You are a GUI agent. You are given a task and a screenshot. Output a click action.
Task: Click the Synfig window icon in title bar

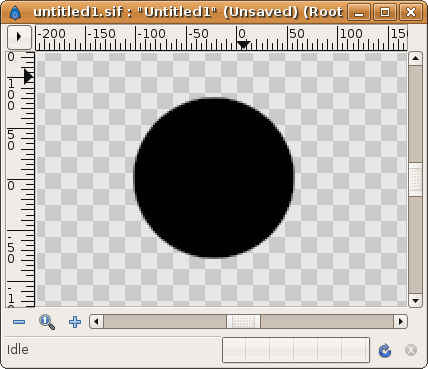(x=15, y=13)
